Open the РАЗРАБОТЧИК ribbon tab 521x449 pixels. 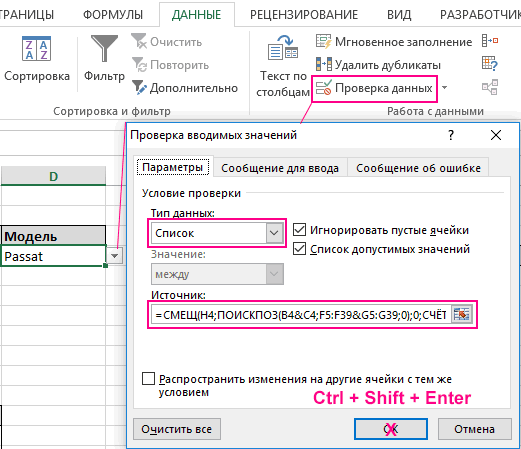(480, 15)
